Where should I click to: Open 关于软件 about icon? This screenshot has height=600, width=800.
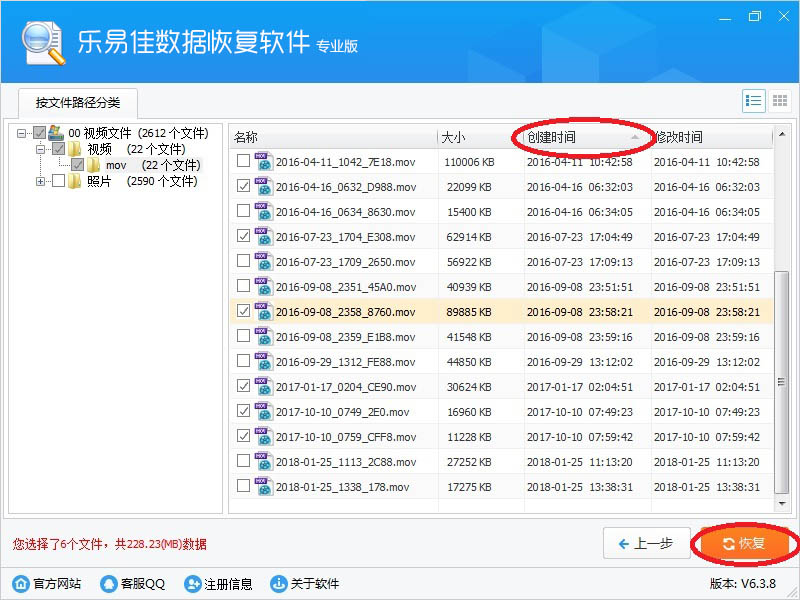point(285,584)
